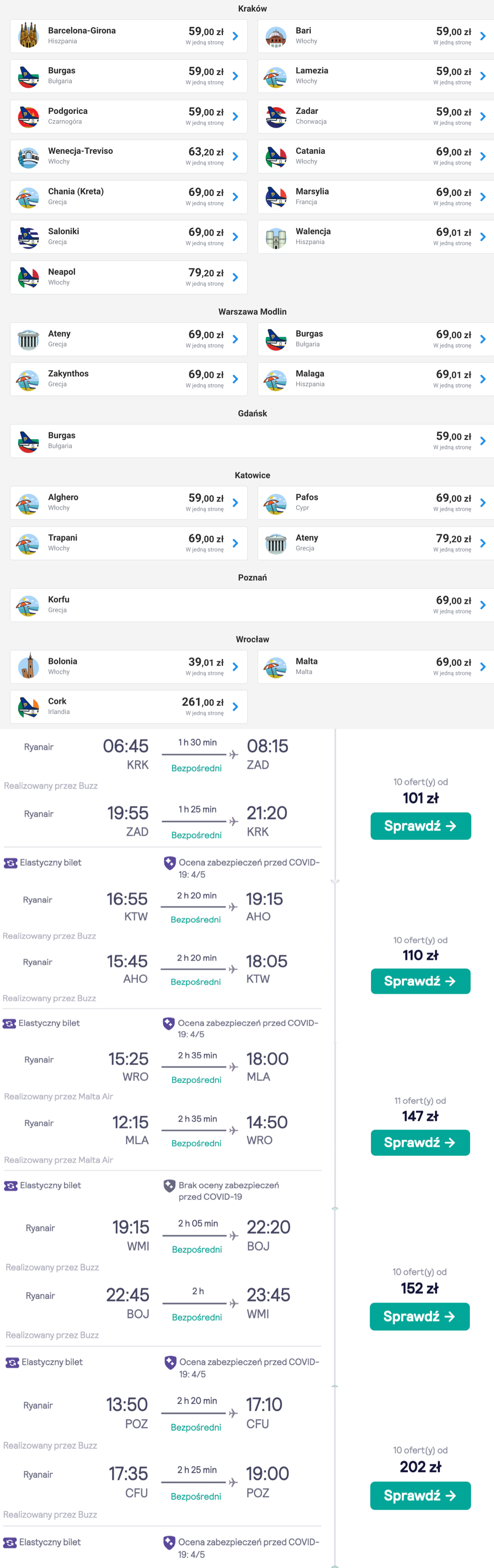Click the Walencja gate towers icon

(275, 237)
